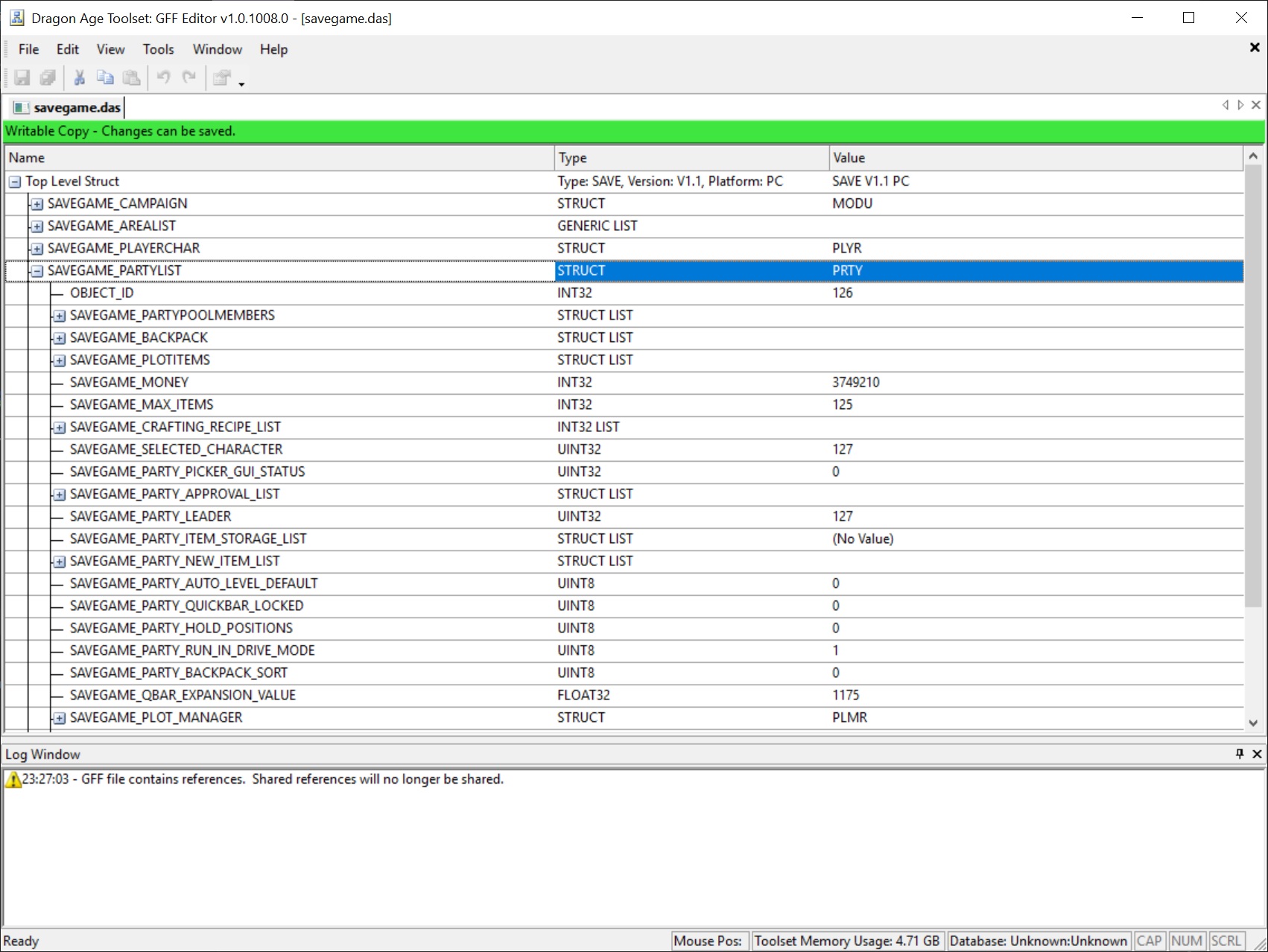Select the SAVEGAME_PARTY_AUTO_LEVEL_DEFAULT row

tap(624, 583)
